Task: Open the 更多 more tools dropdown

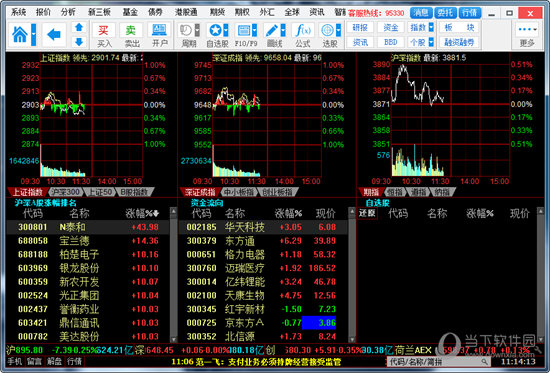Action: click(527, 35)
